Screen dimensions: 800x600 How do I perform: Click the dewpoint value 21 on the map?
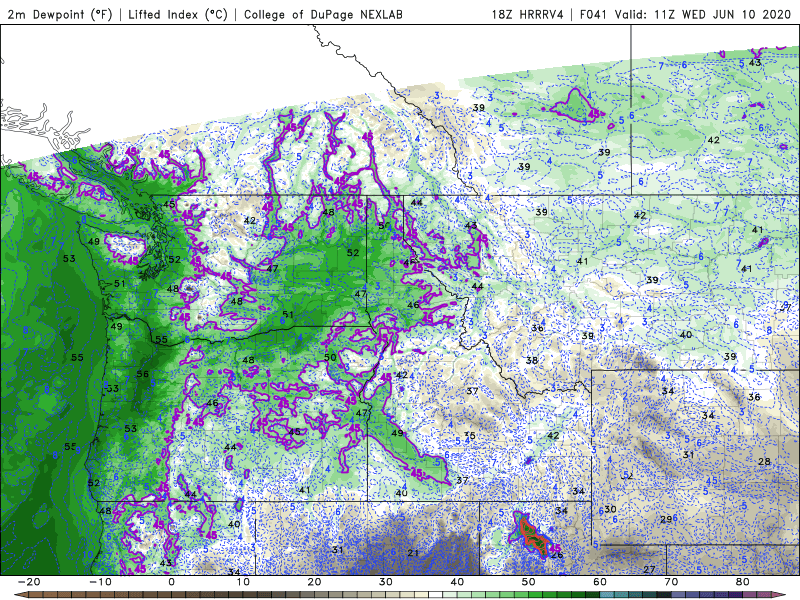tap(413, 553)
